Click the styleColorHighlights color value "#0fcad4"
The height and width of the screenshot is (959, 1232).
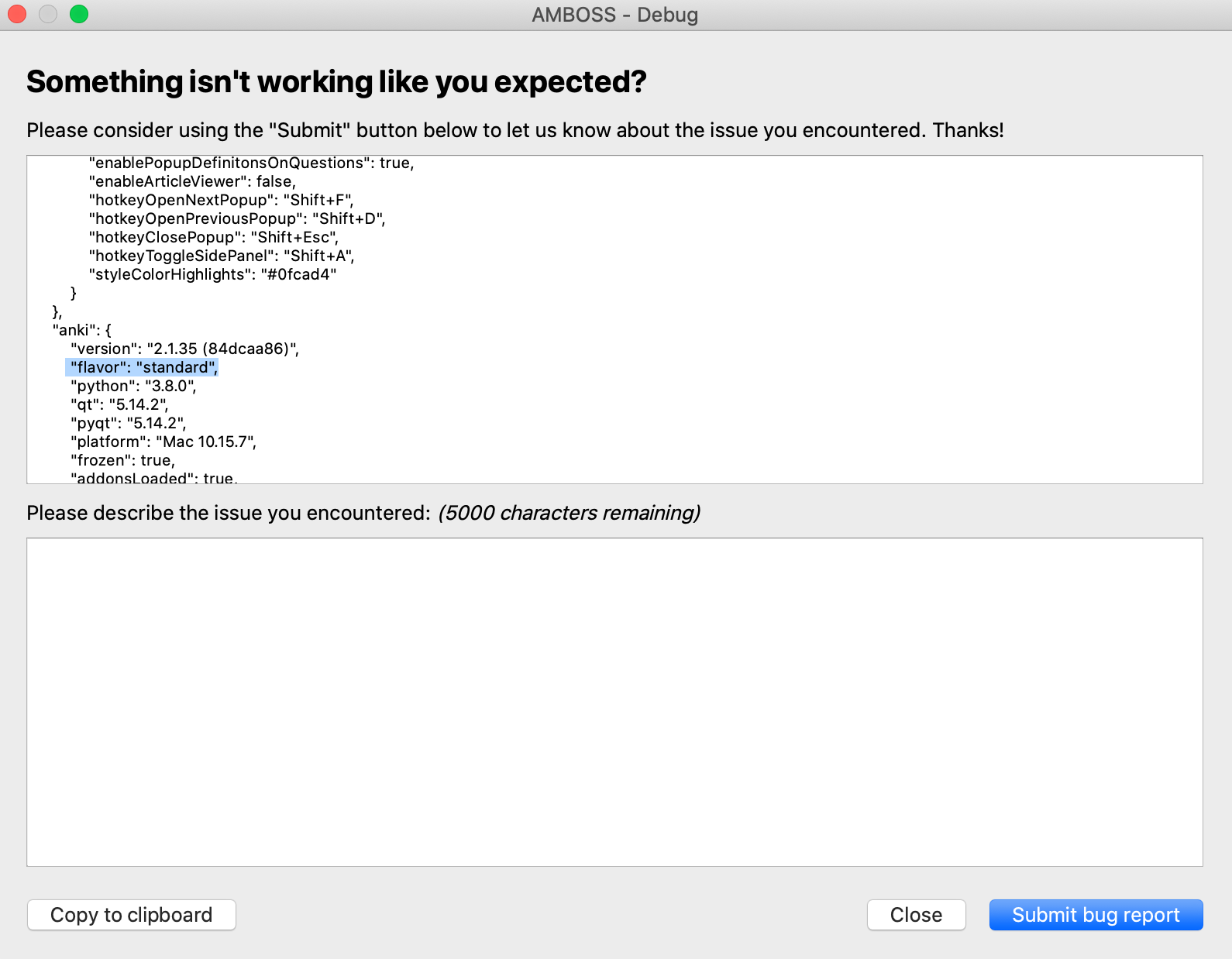(x=214, y=273)
